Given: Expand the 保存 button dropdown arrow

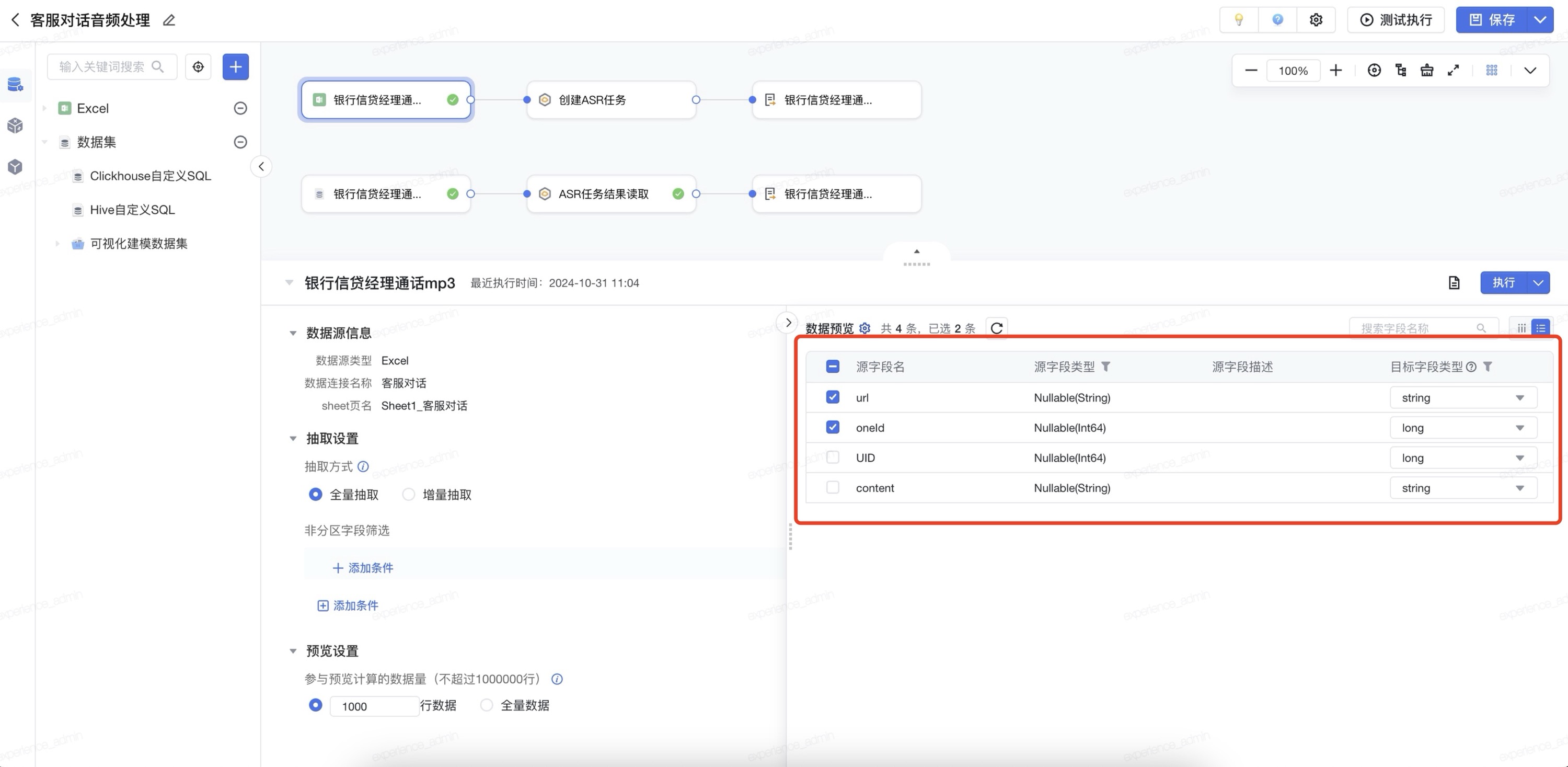Looking at the screenshot, I should pos(1540,20).
